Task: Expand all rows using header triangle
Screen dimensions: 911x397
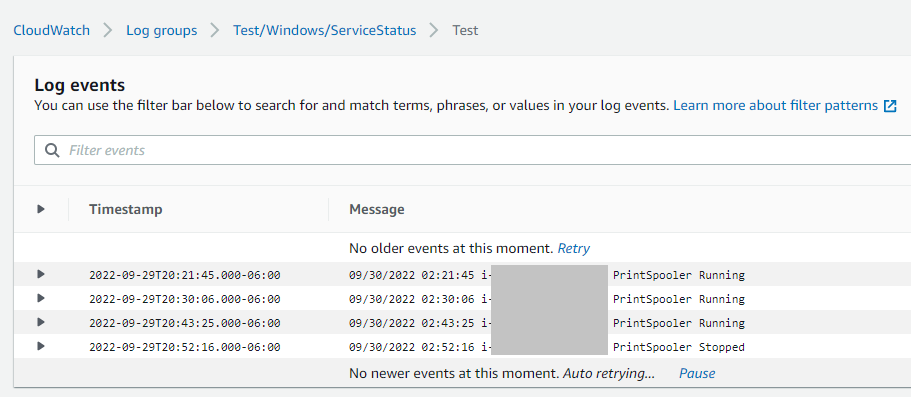Action: (x=41, y=209)
